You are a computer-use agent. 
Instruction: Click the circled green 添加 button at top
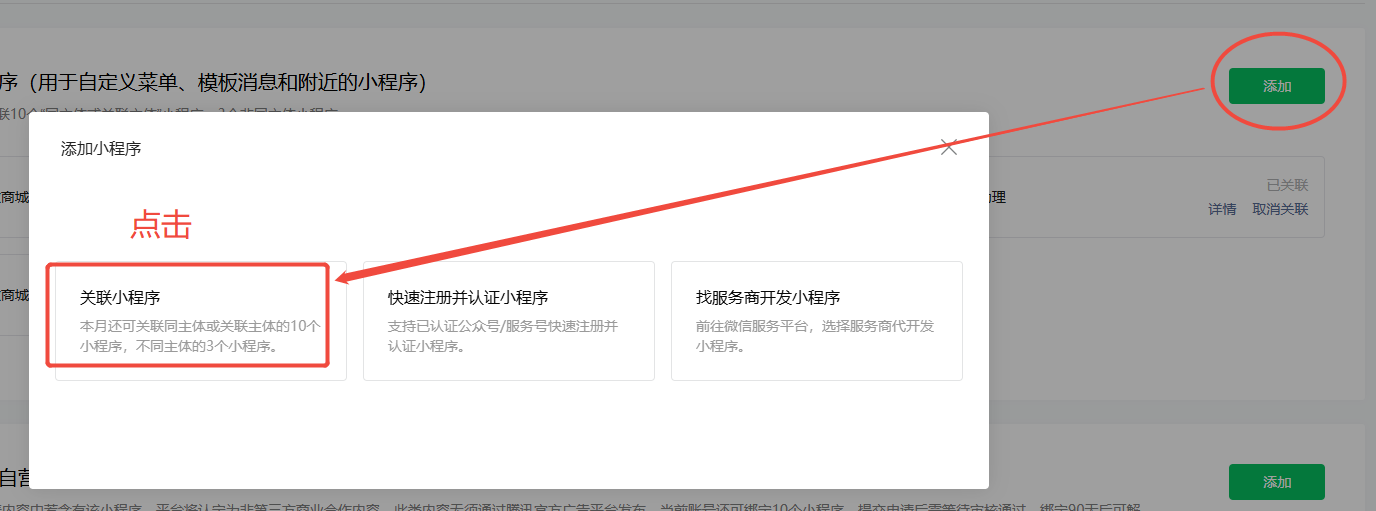tap(1276, 86)
